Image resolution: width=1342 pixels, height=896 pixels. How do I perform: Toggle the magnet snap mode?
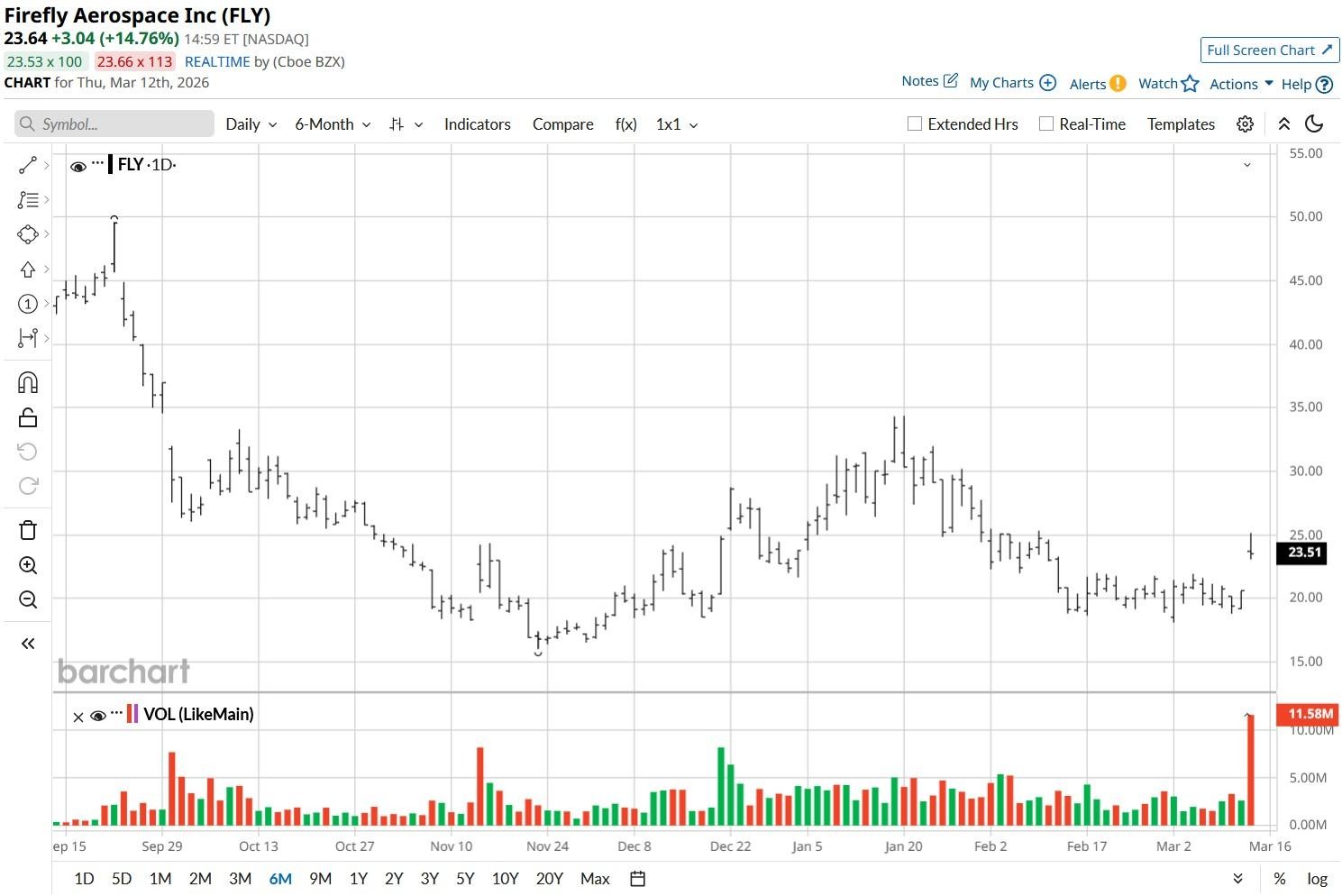(x=28, y=383)
